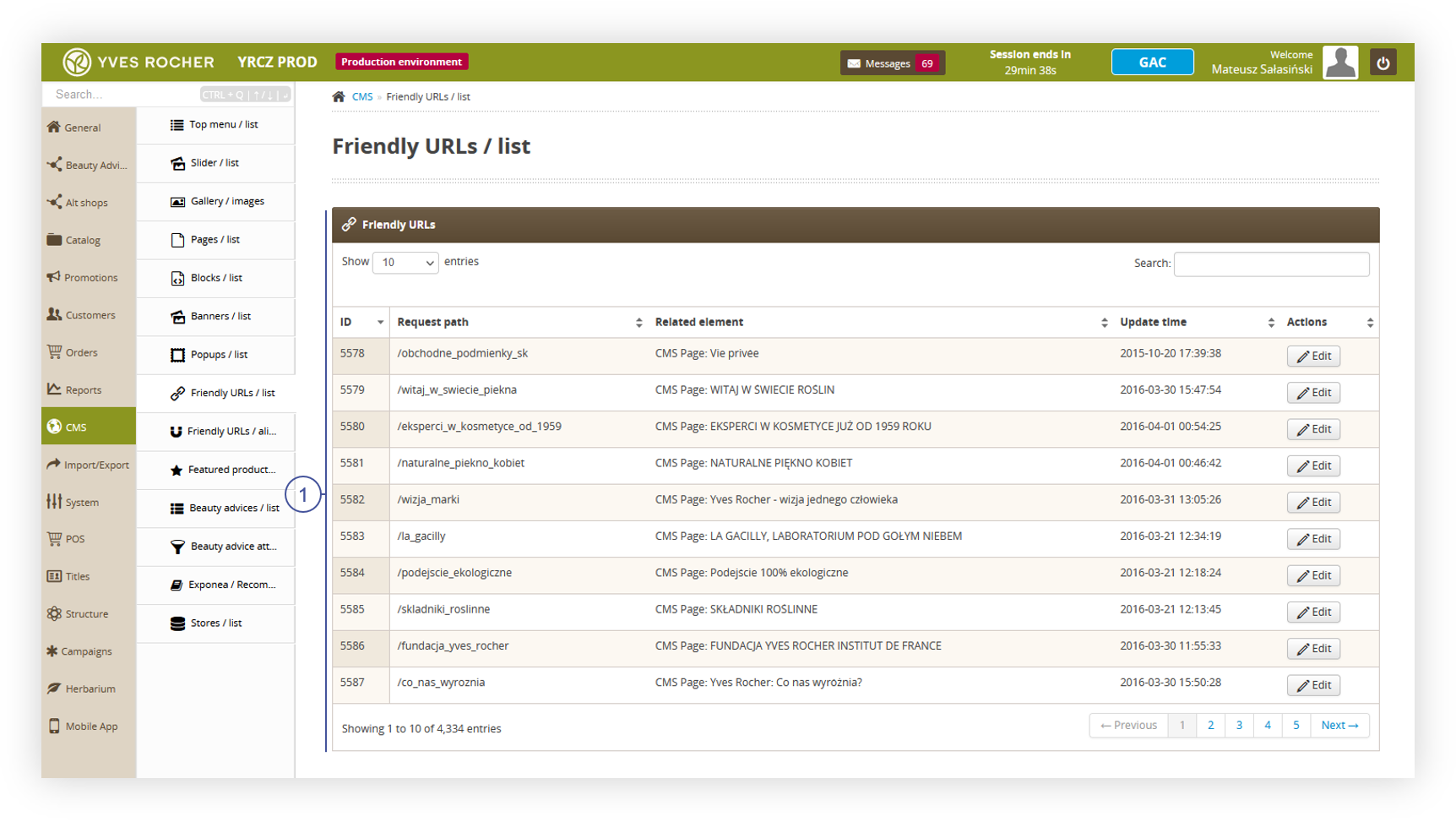Screen dimensions: 1456x822
Task: Click the Titles icon in the sidebar
Action: [54, 576]
